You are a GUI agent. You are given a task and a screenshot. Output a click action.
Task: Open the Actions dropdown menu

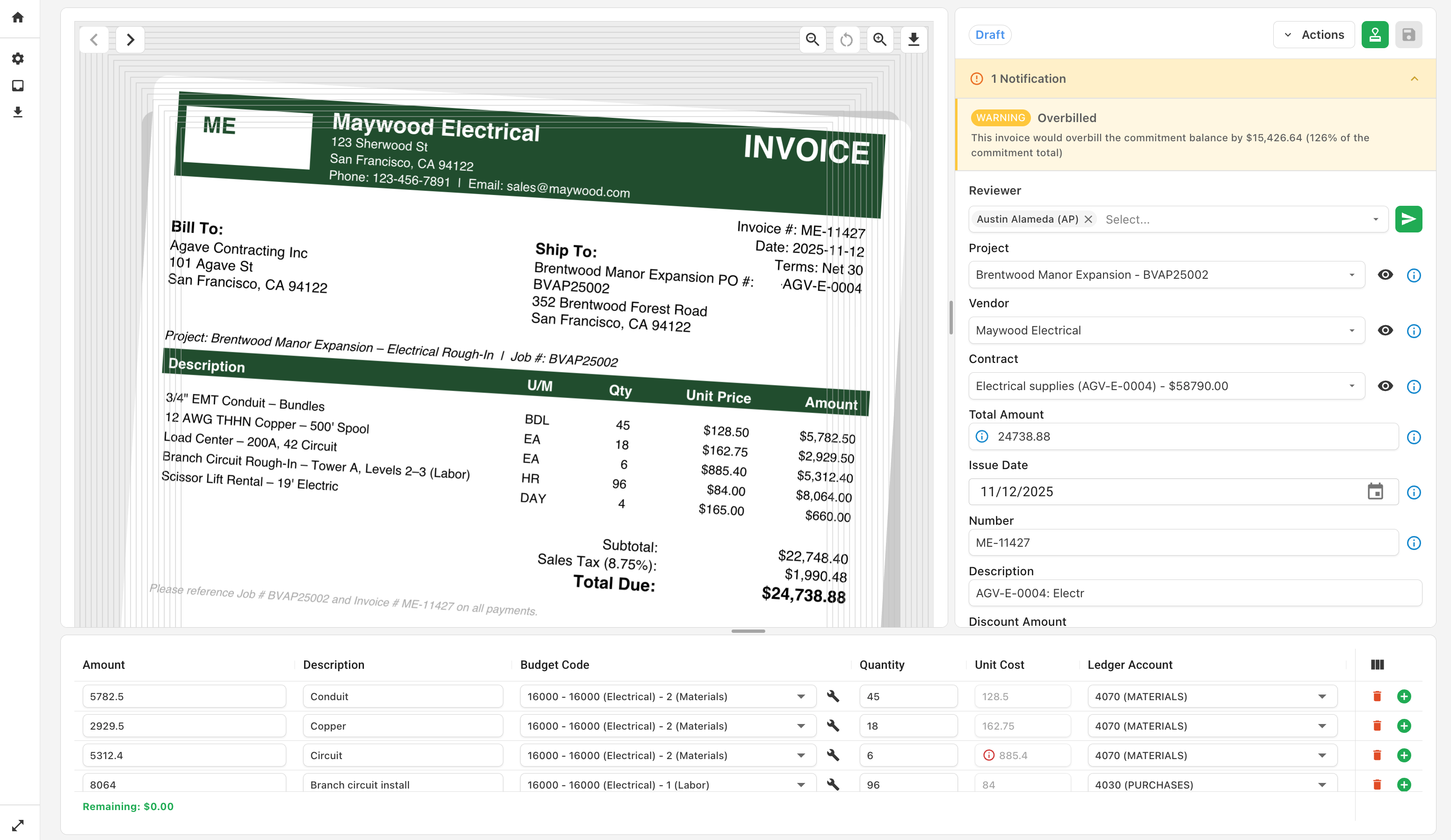(x=1313, y=35)
